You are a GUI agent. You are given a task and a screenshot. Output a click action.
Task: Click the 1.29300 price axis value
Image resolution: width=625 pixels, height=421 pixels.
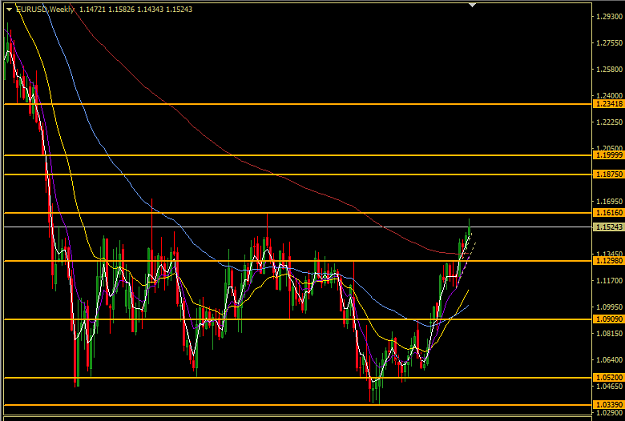pos(609,16)
